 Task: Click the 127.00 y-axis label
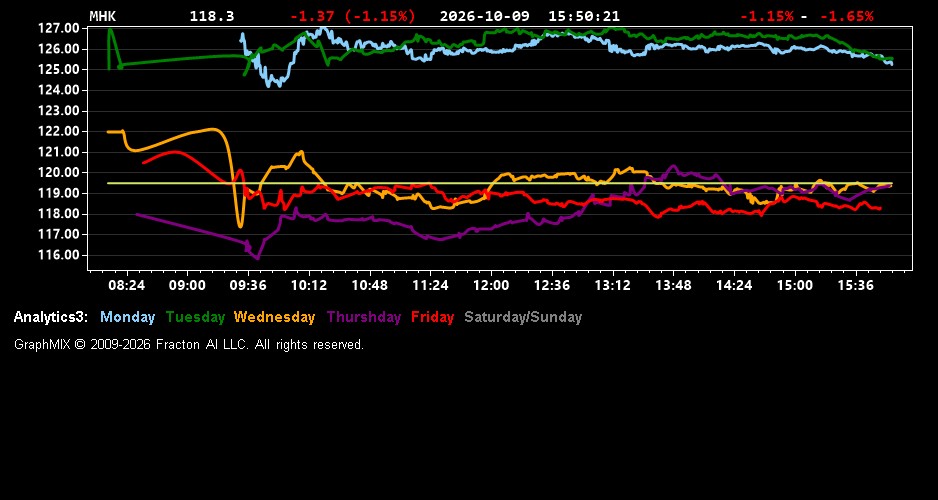pyautogui.click(x=59, y=28)
